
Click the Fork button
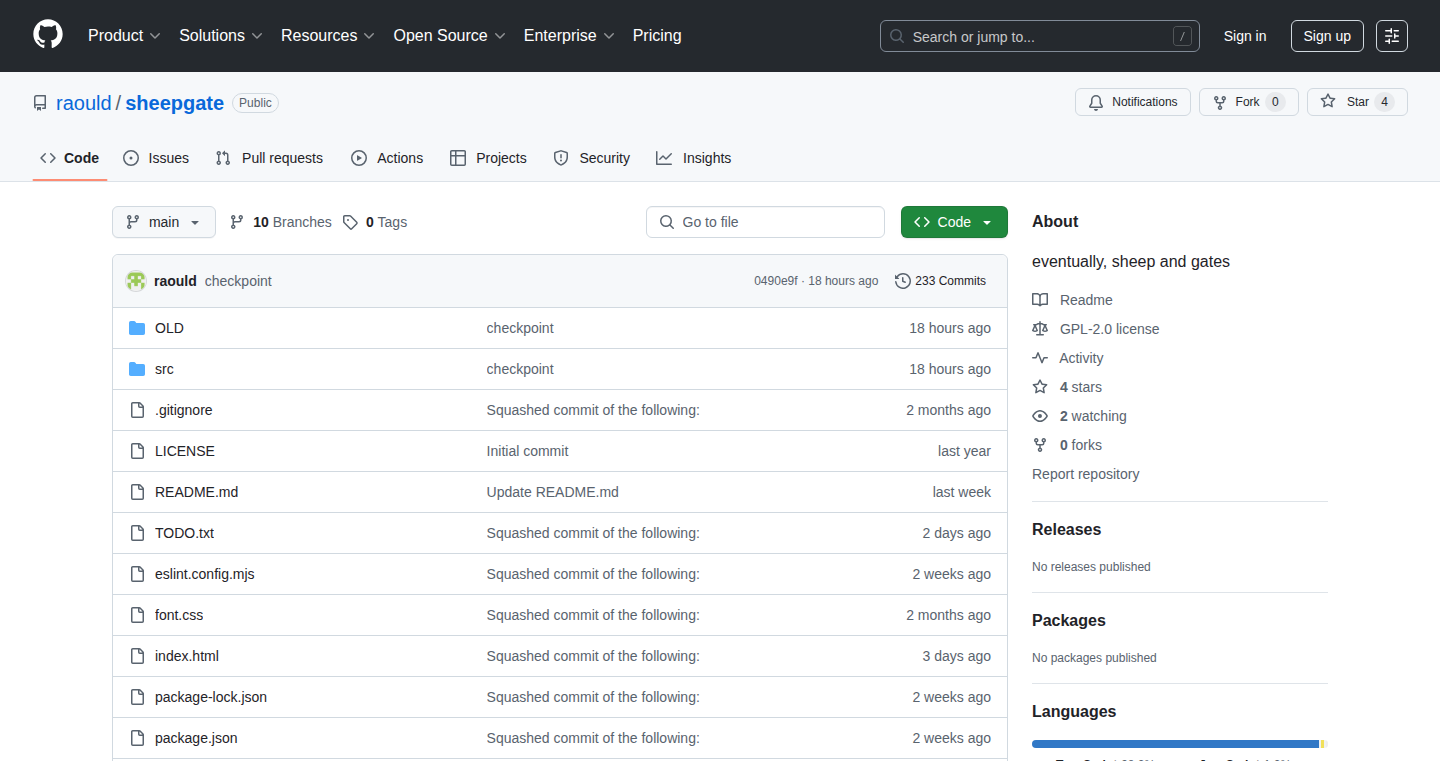pos(1248,102)
